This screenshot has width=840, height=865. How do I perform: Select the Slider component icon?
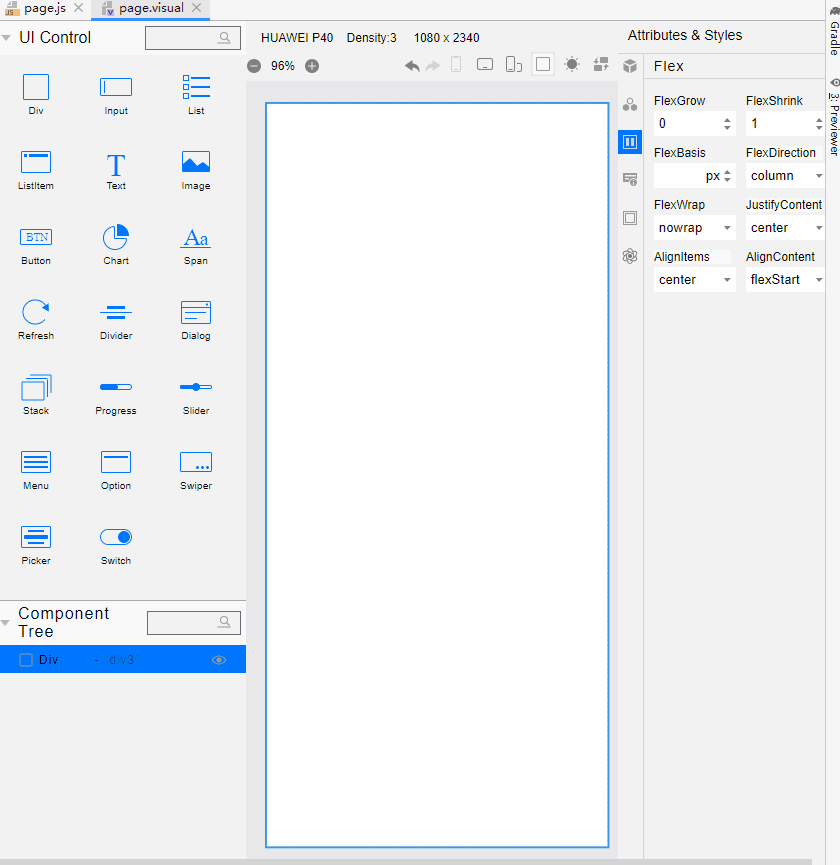click(x=196, y=387)
